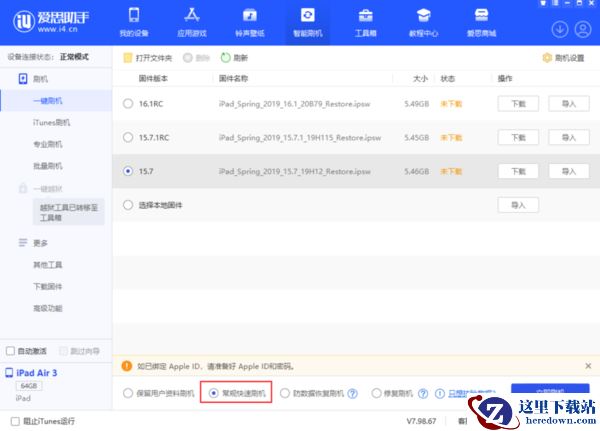600x431 pixels.
Task: Close the Apple ID warning banner
Action: [588, 366]
